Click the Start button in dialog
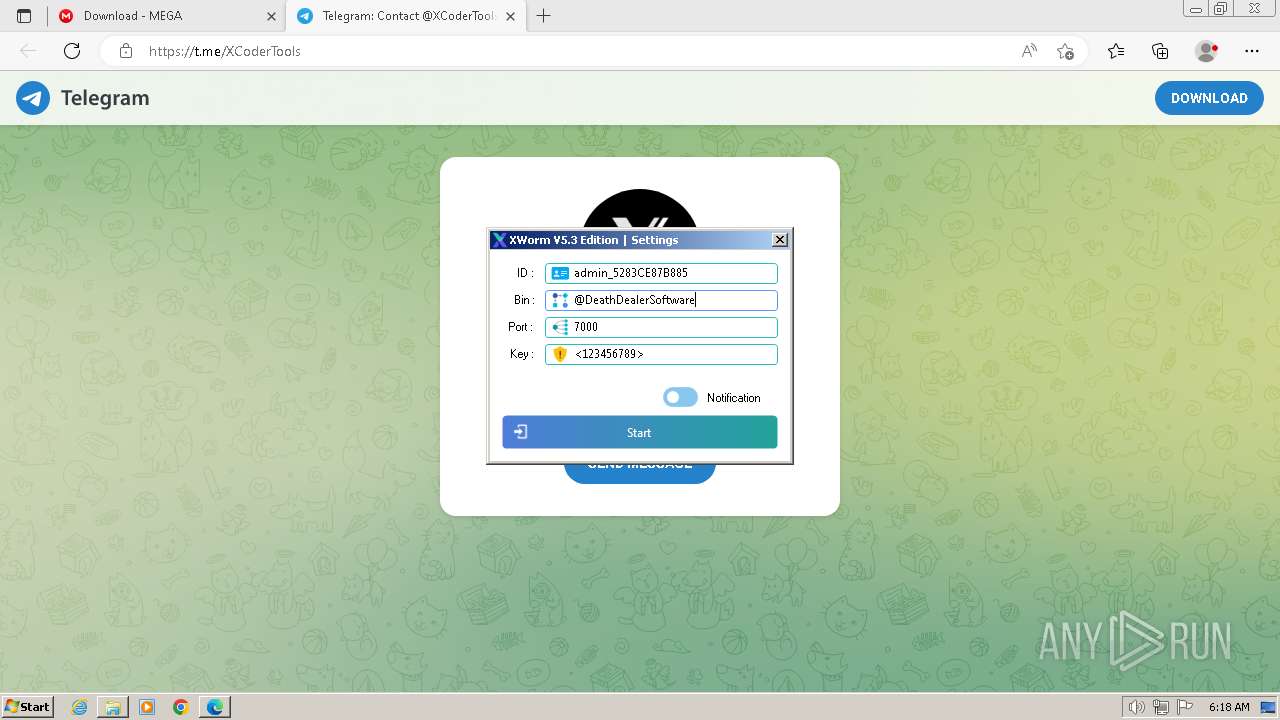1280x720 pixels. click(640, 432)
